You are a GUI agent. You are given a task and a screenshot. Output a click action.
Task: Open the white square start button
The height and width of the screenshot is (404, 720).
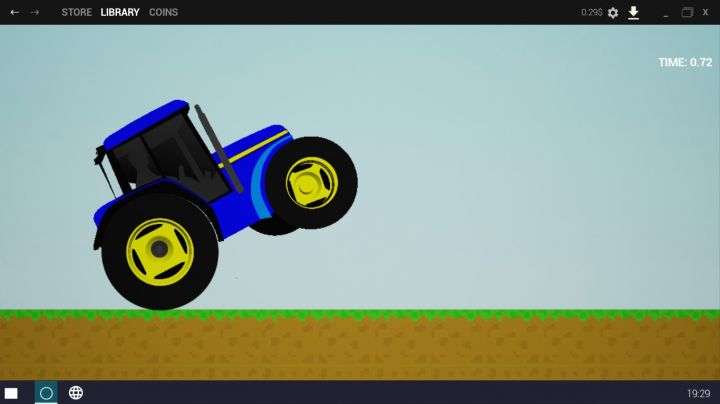[11, 393]
